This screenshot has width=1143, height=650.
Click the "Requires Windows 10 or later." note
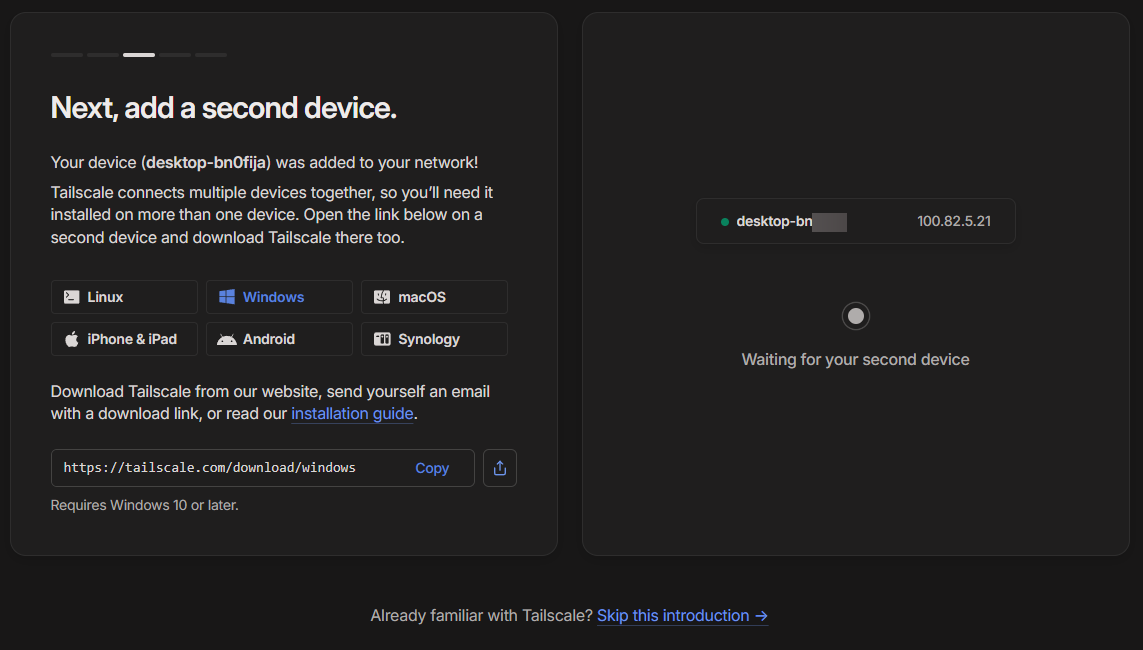click(144, 505)
